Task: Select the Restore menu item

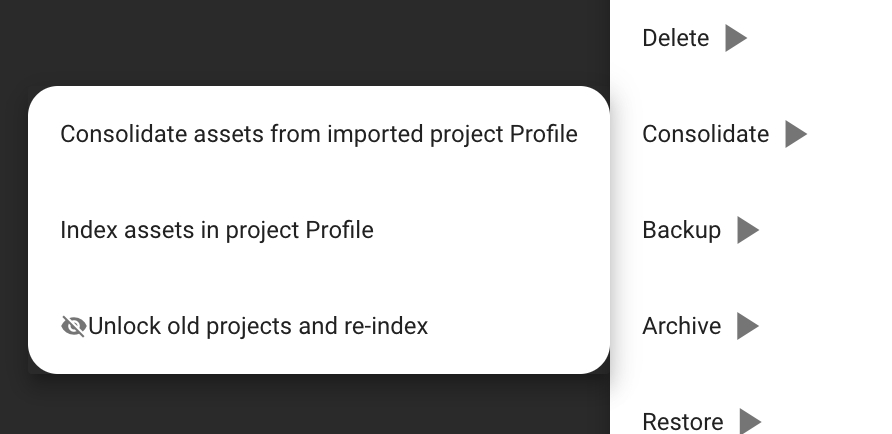Action: (683, 421)
